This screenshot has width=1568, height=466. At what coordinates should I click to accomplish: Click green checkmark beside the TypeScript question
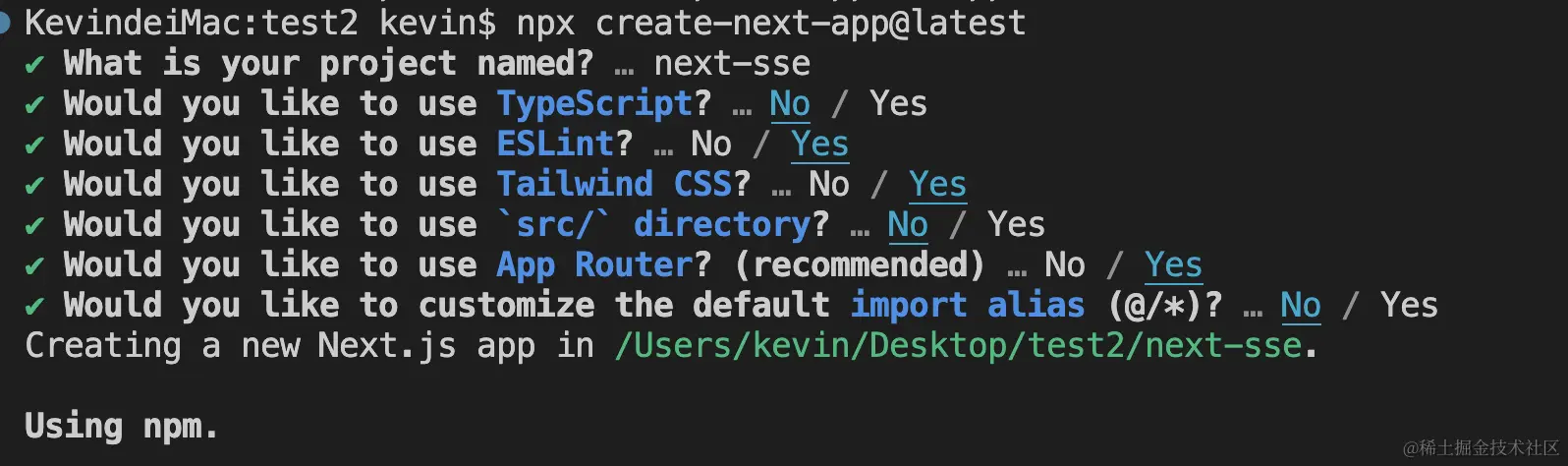[34, 105]
